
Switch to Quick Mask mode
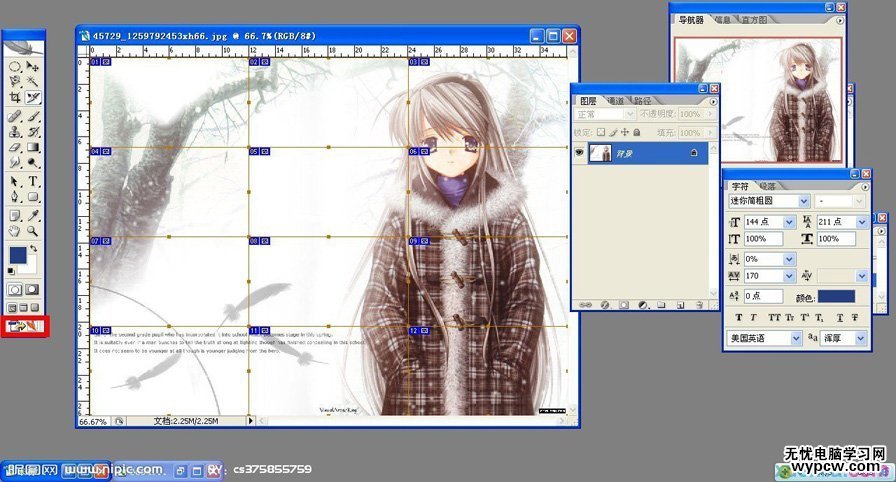tap(33, 290)
